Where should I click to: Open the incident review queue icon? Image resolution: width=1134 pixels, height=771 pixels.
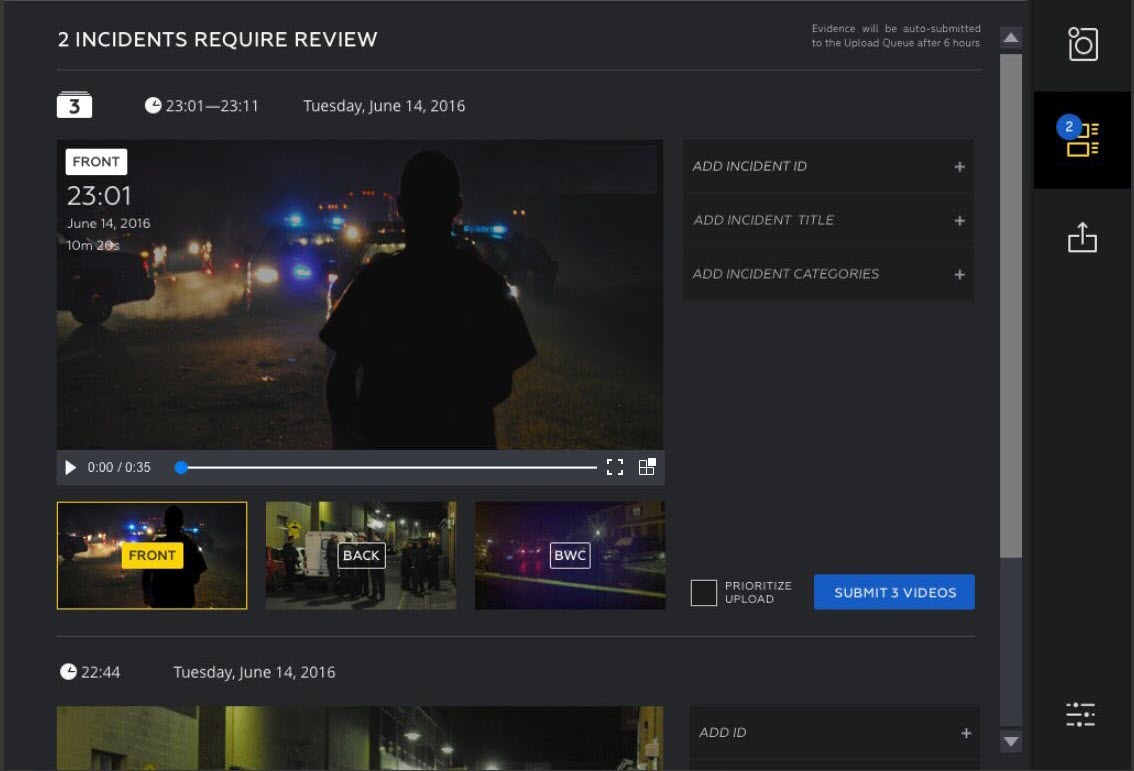click(x=1083, y=139)
